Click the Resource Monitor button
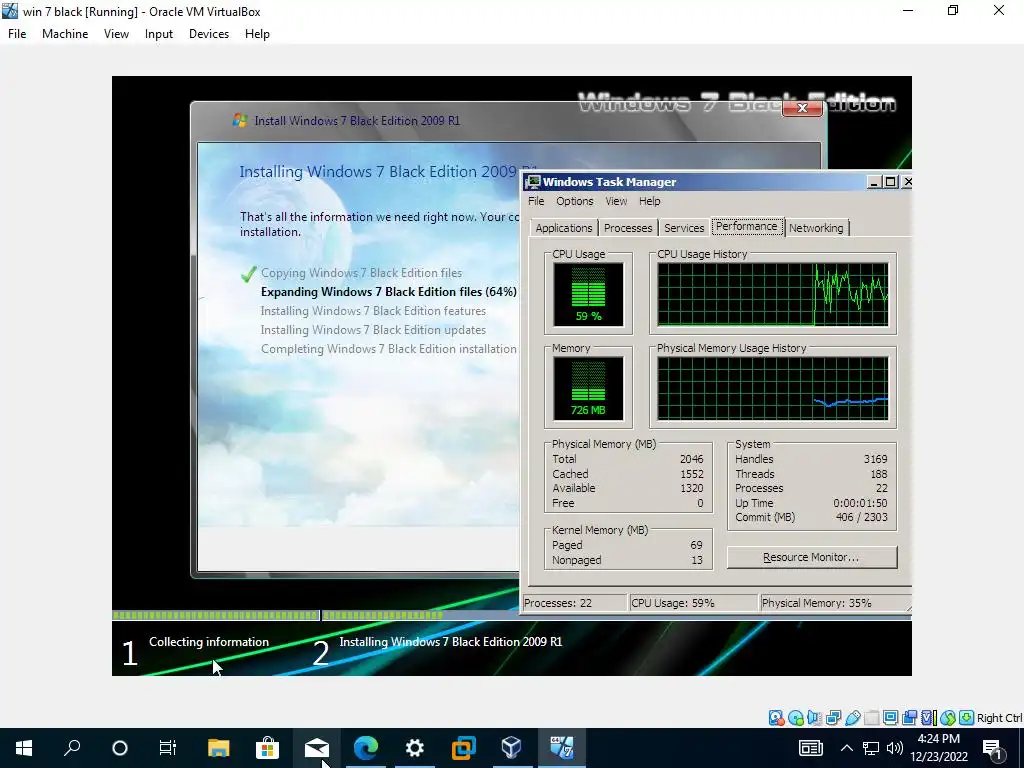This screenshot has height=768, width=1024. [812, 557]
